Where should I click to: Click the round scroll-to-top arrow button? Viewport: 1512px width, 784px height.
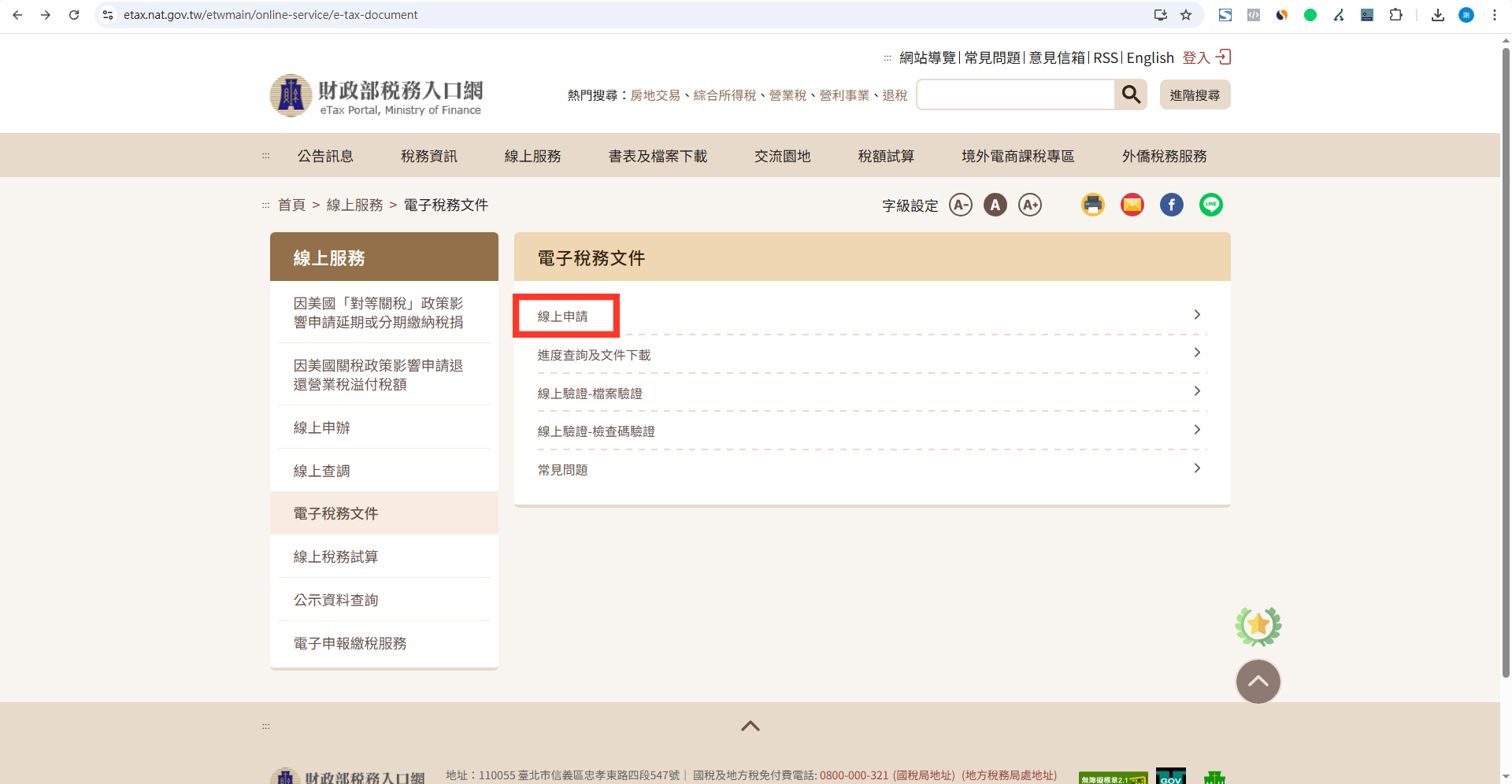(x=1258, y=682)
